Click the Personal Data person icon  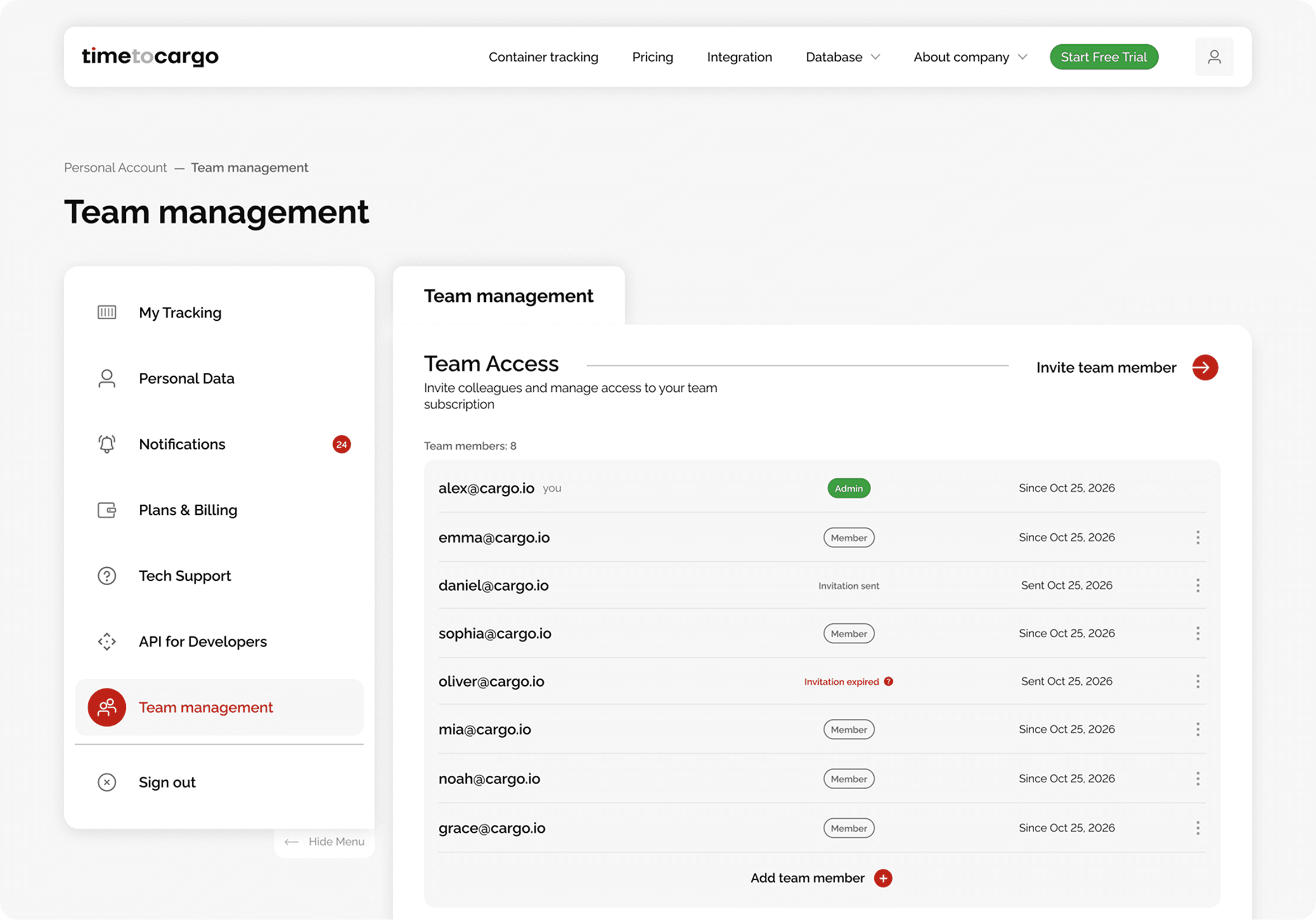click(107, 378)
